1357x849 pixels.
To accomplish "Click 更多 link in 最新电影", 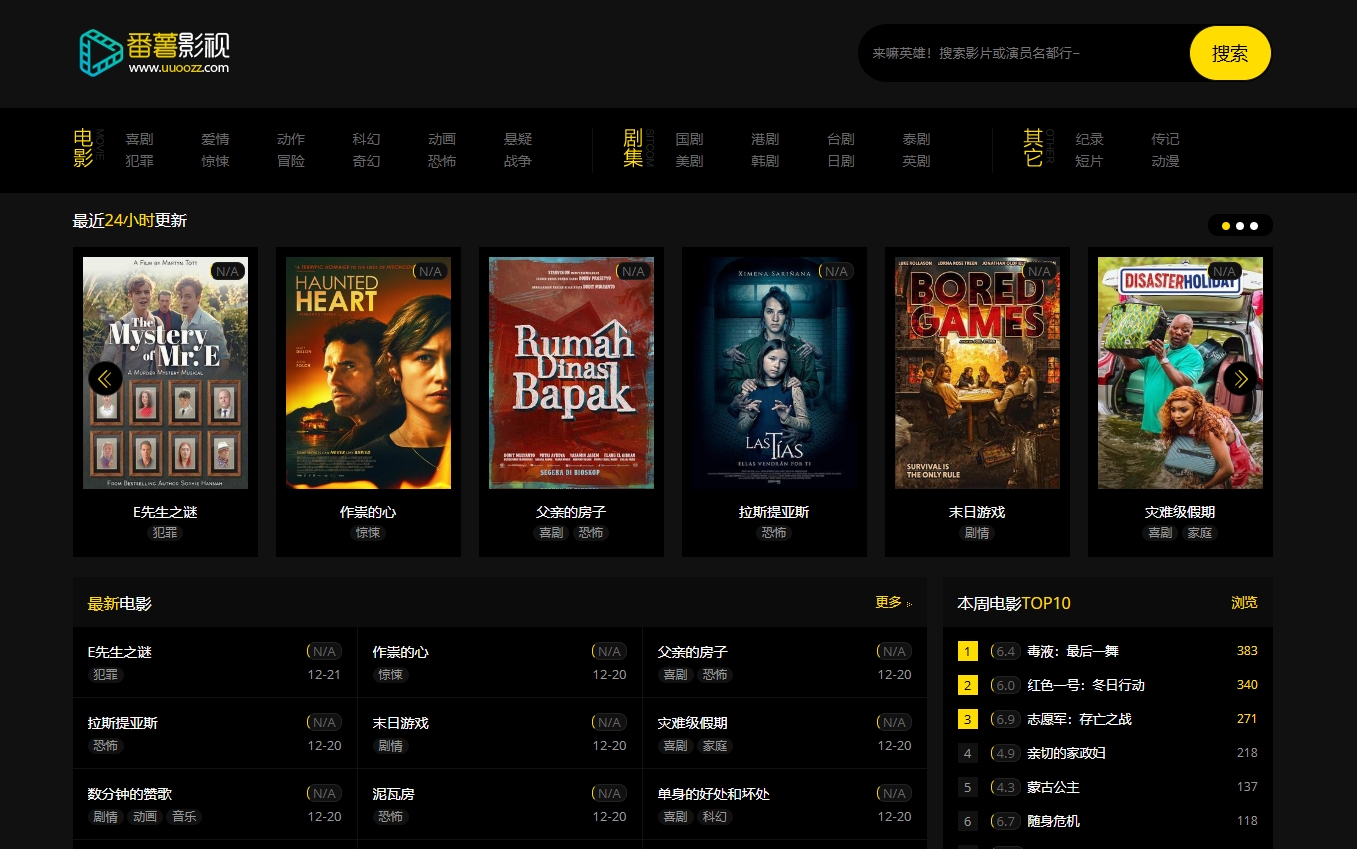I will pos(893,602).
